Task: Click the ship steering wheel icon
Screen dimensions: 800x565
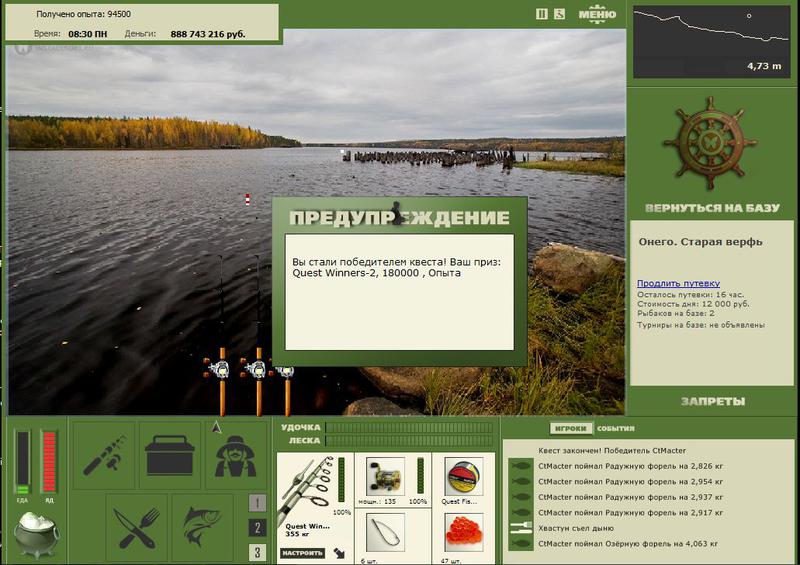Action: pos(710,143)
